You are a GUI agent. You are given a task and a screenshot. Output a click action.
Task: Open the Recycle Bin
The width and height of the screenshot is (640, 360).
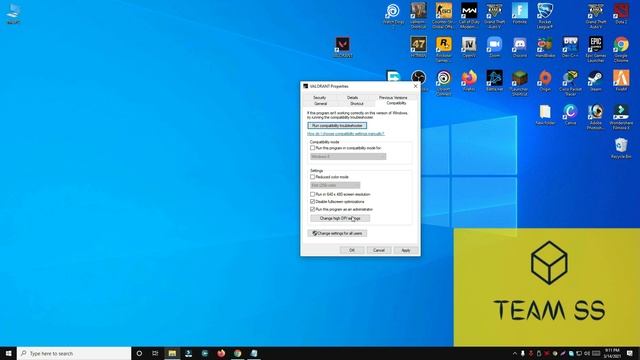(x=621, y=148)
